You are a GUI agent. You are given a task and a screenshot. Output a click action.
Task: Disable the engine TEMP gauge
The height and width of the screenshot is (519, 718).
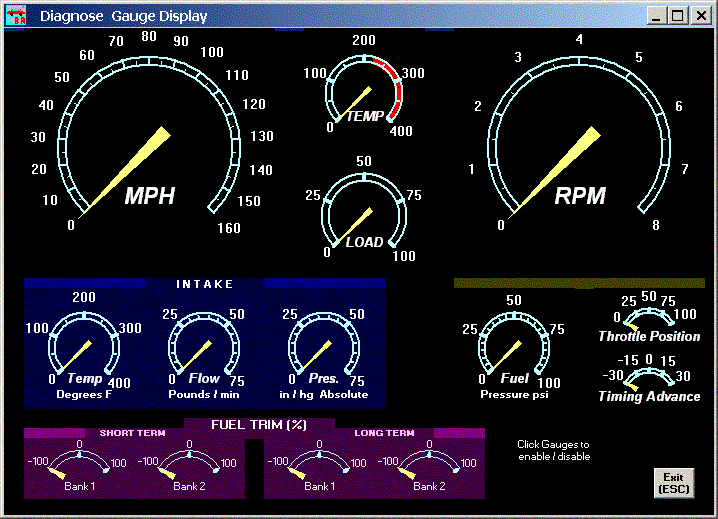363,92
